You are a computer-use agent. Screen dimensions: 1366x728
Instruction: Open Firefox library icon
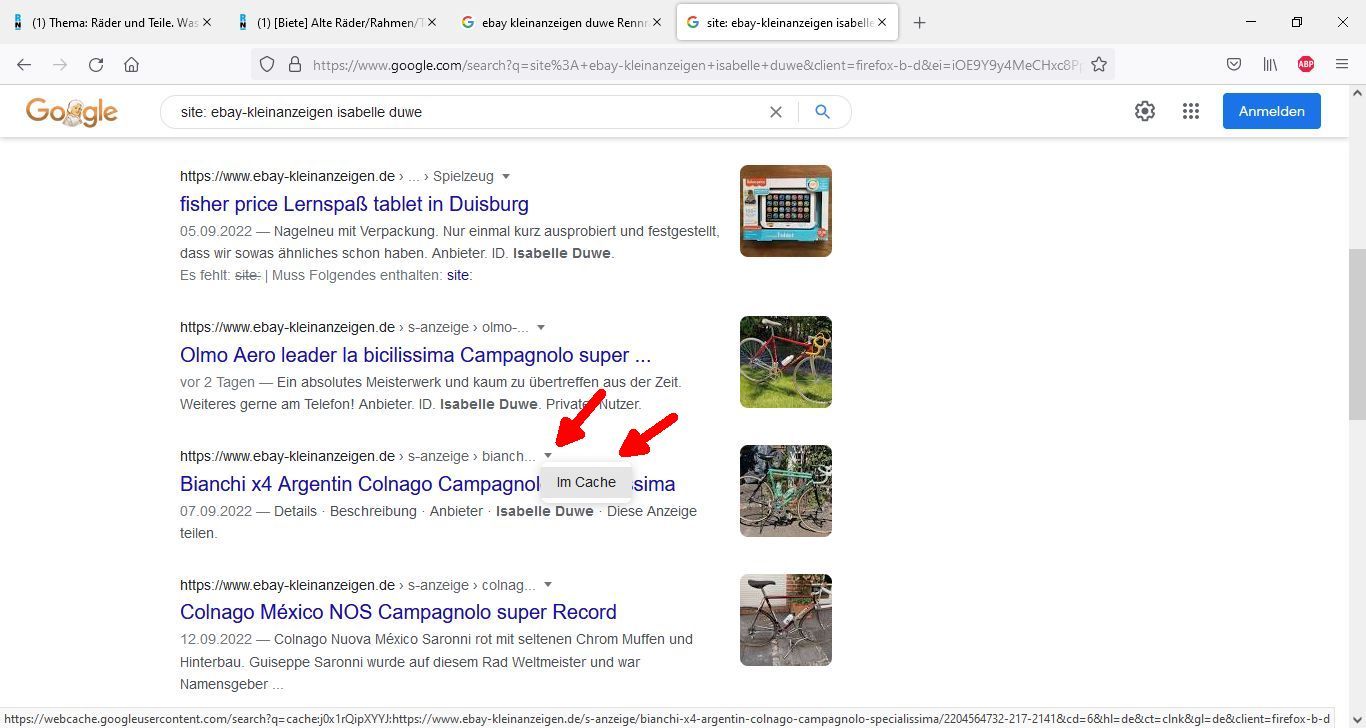[x=1270, y=64]
